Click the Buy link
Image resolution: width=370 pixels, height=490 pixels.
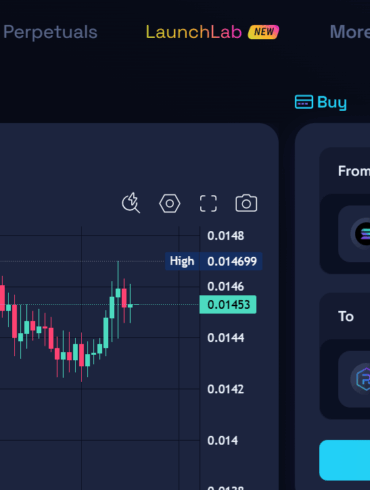(332, 102)
